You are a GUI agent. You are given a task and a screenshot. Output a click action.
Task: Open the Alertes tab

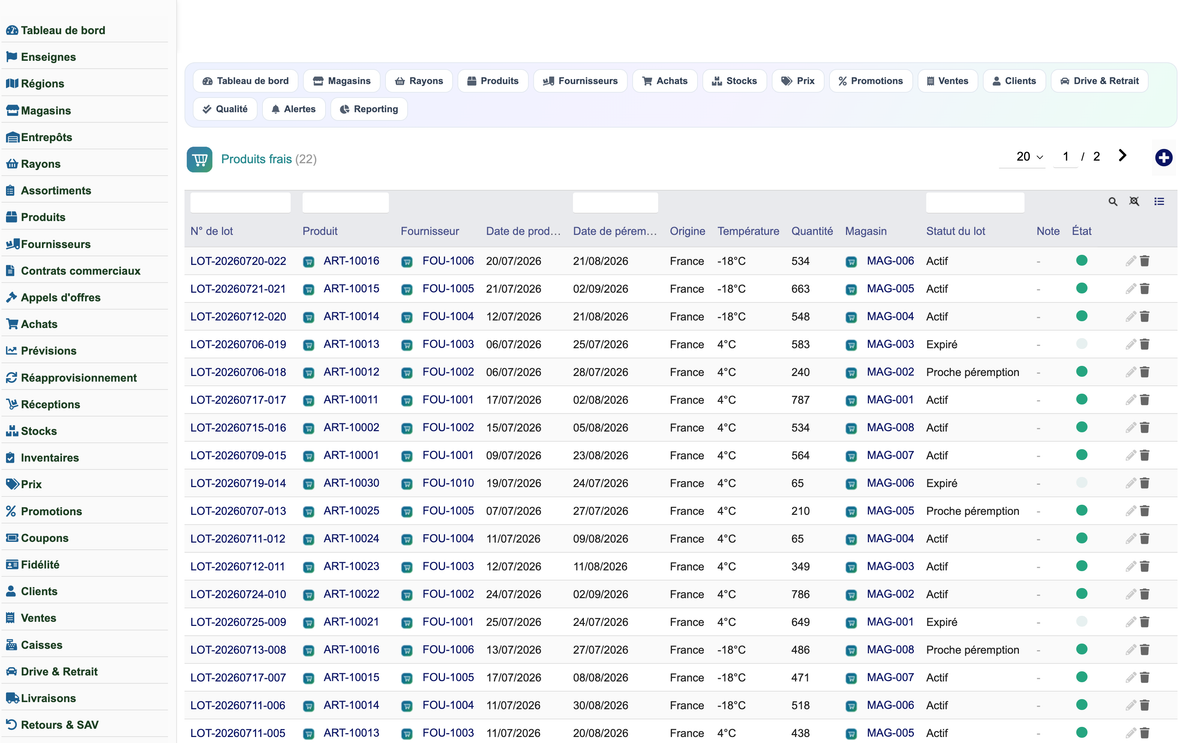point(294,109)
